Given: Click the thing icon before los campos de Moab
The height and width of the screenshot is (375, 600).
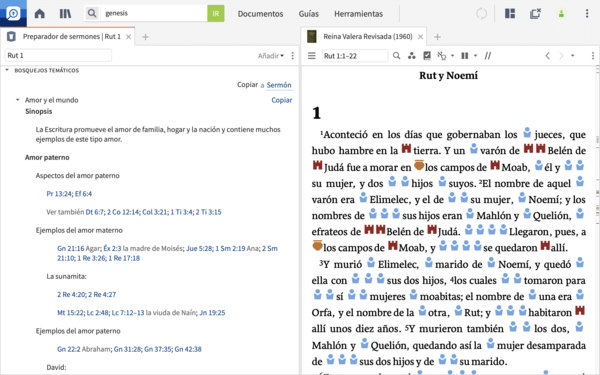Looking at the screenshot, I should pyautogui.click(x=419, y=165).
